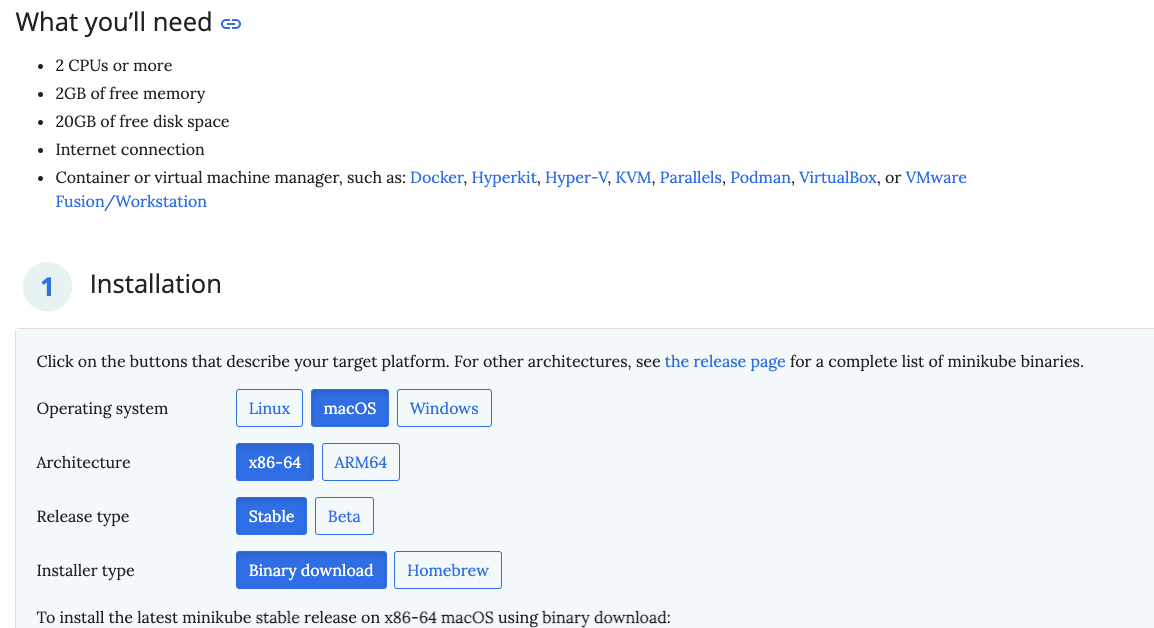Open the KVM link
Viewport: 1154px width, 628px height.
coord(633,177)
